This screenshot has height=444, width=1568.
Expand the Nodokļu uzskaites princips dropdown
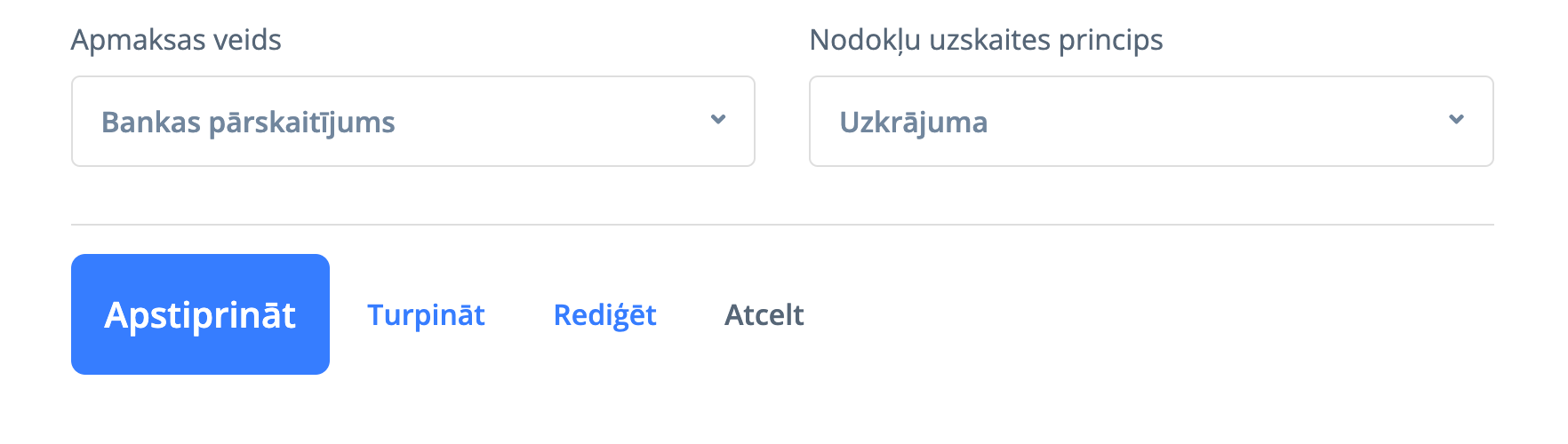[x=1150, y=122]
